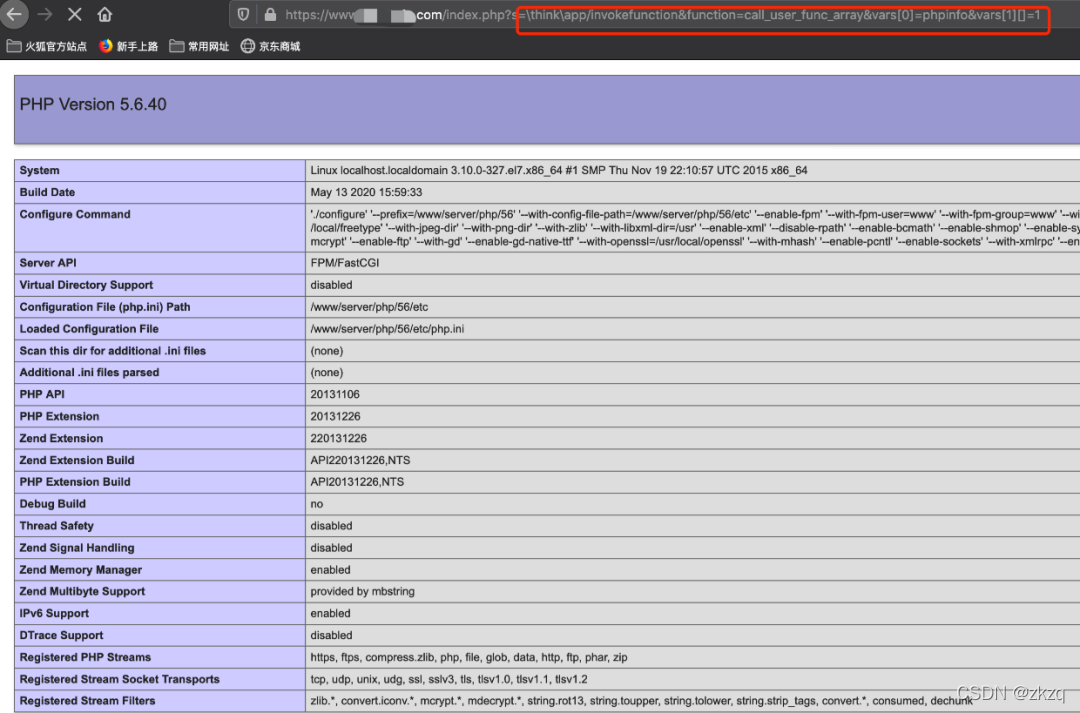
Task: Select the Server API label
Action: [x=48, y=262]
